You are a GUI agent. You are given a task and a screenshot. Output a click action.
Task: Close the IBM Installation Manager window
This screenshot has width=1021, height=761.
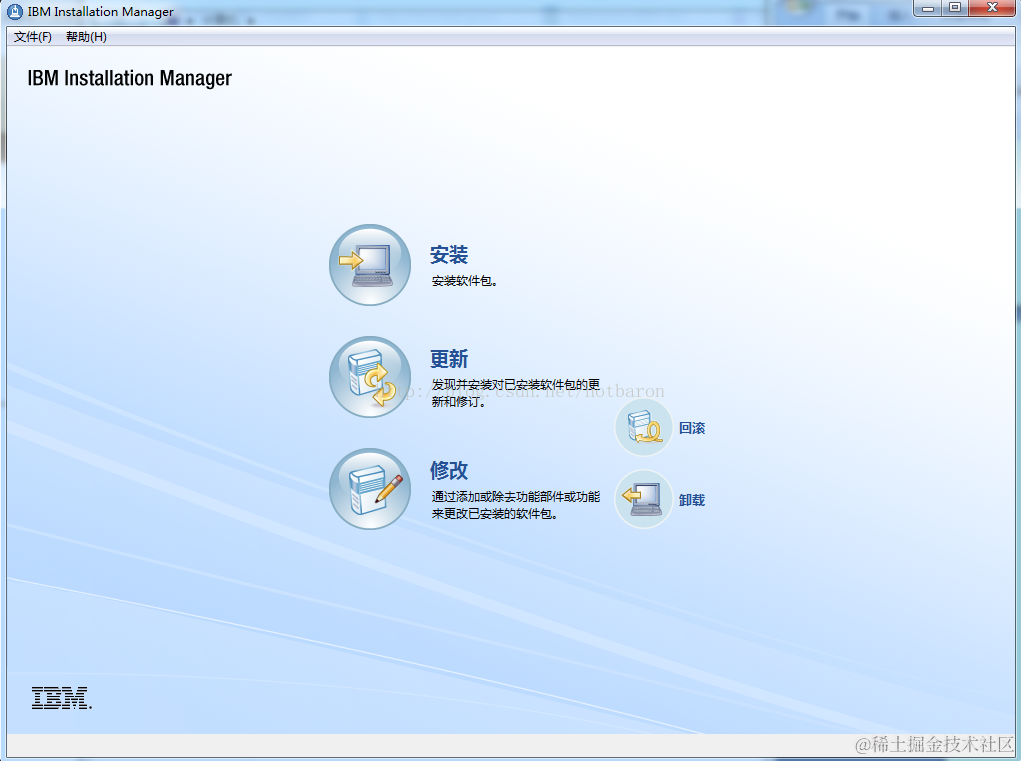pyautogui.click(x=992, y=8)
